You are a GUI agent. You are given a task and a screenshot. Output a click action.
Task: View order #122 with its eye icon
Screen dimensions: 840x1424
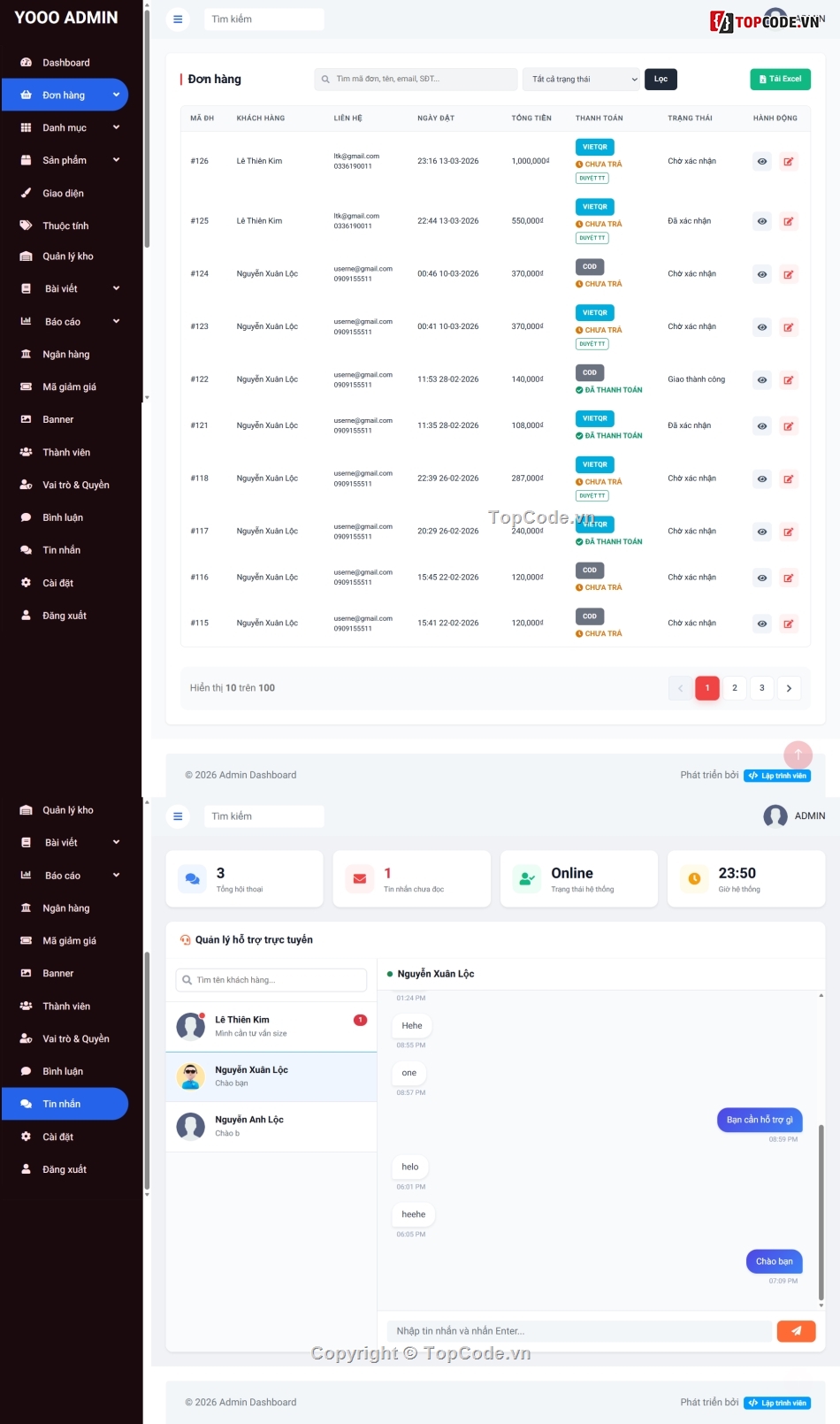[761, 380]
